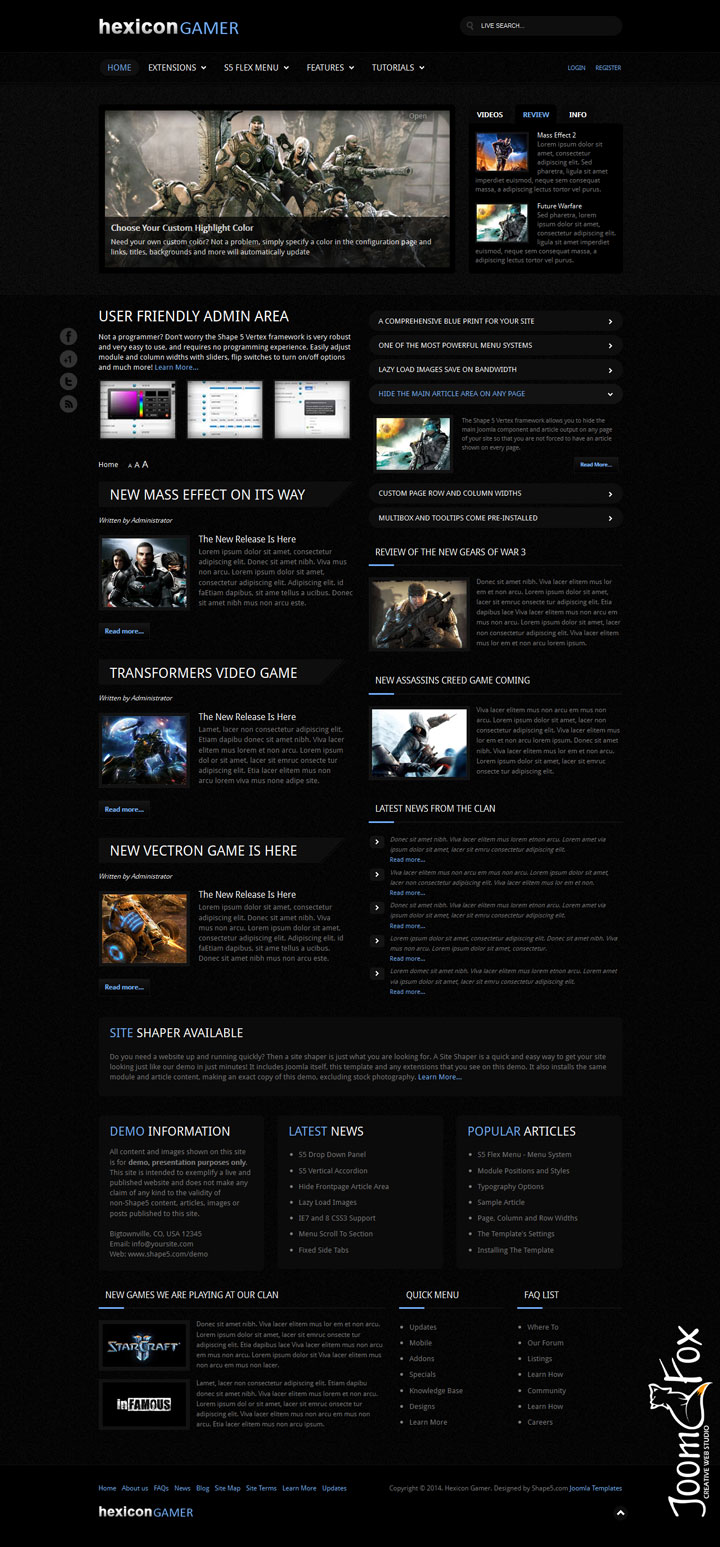Click the arrow beside the first clan news item
This screenshot has width=720, height=1547.
click(x=377, y=842)
